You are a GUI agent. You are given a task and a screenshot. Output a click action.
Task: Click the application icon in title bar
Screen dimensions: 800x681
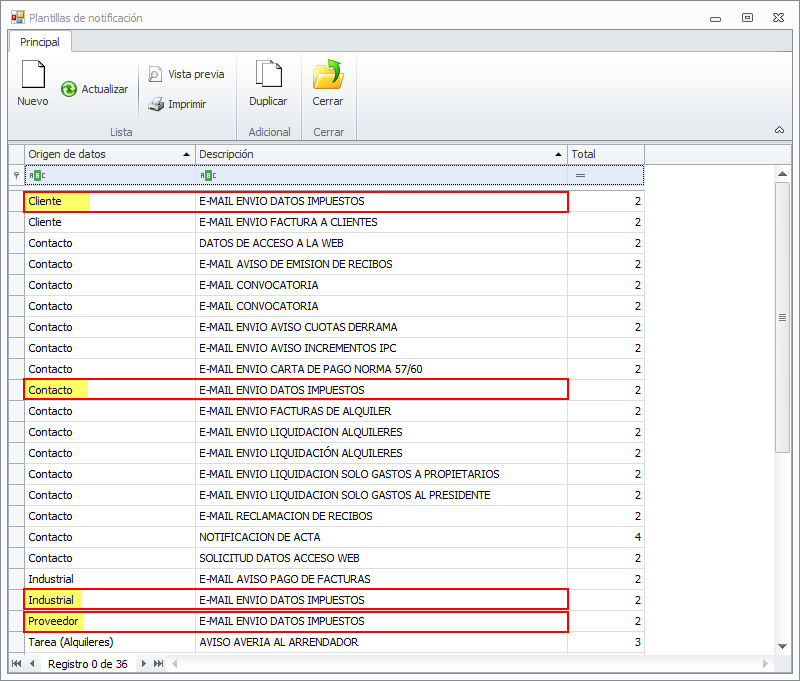(x=17, y=17)
